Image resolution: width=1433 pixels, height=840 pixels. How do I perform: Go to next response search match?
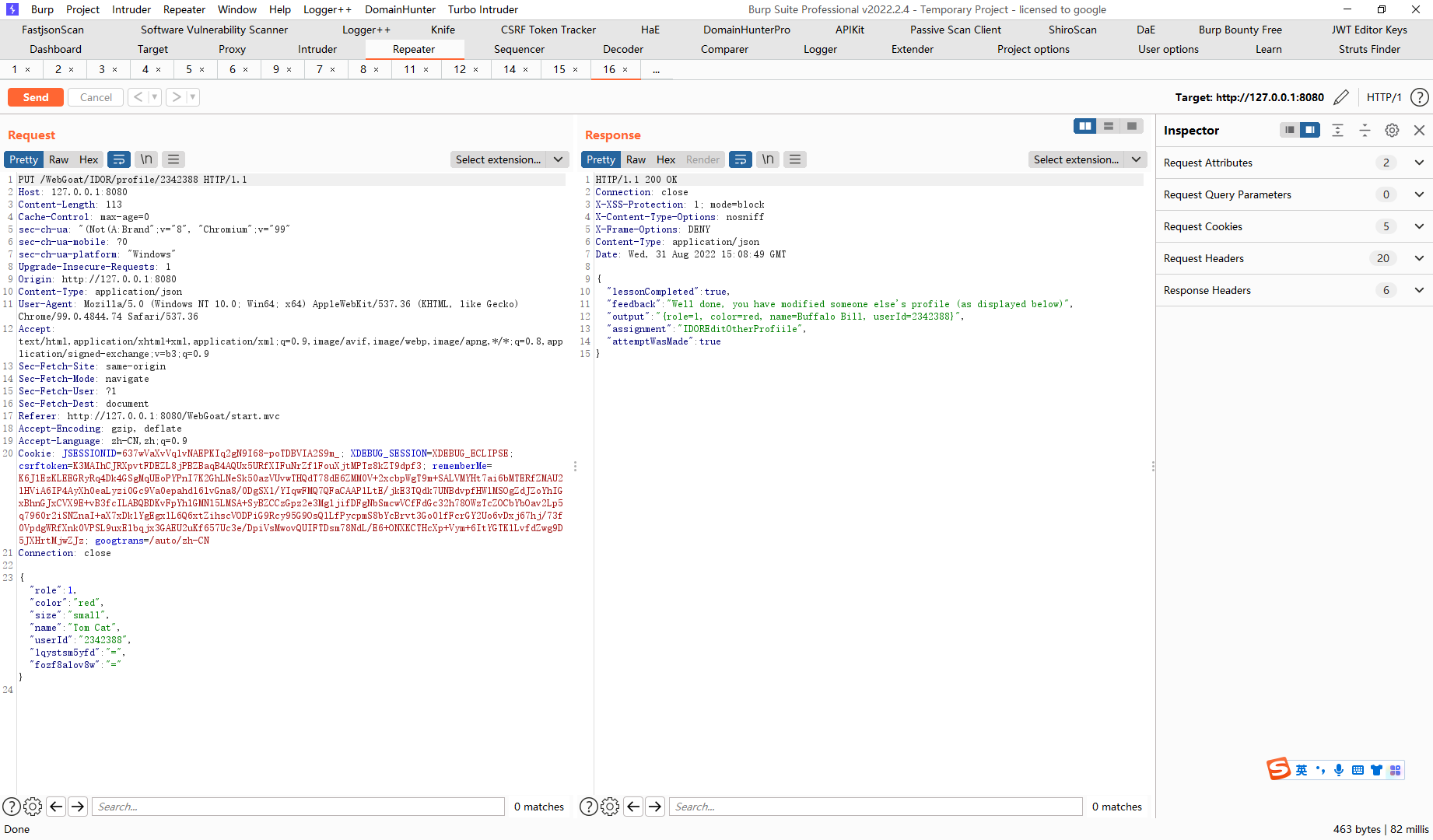[x=655, y=807]
